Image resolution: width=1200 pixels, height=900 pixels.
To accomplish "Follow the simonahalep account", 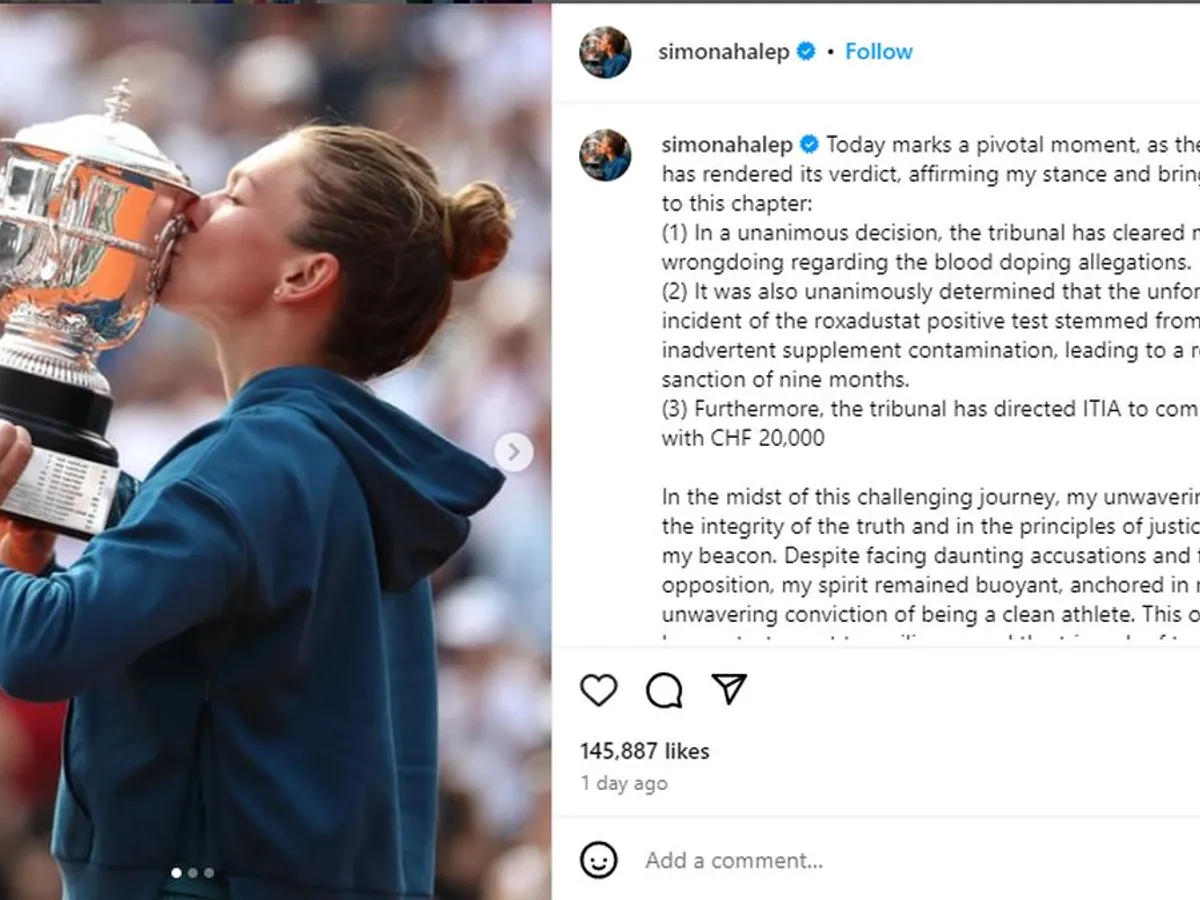I will [878, 52].
